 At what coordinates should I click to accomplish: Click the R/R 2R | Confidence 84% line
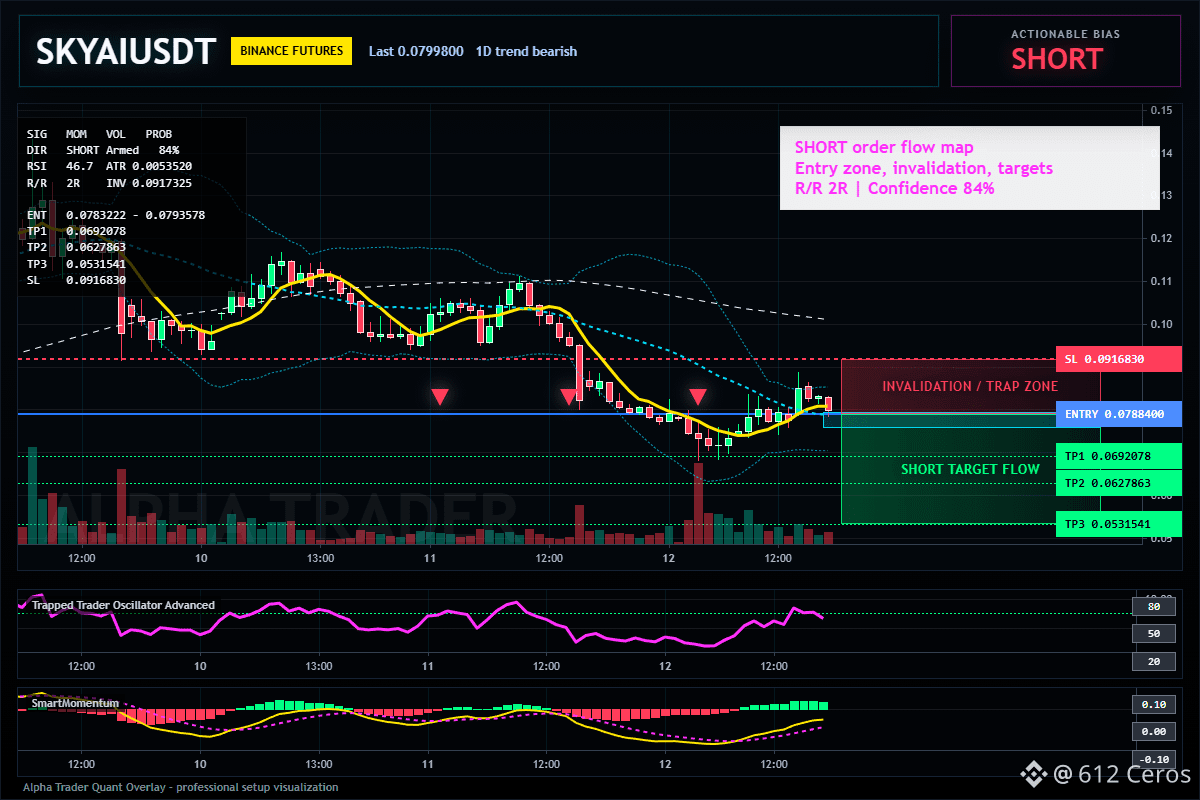(x=895, y=188)
